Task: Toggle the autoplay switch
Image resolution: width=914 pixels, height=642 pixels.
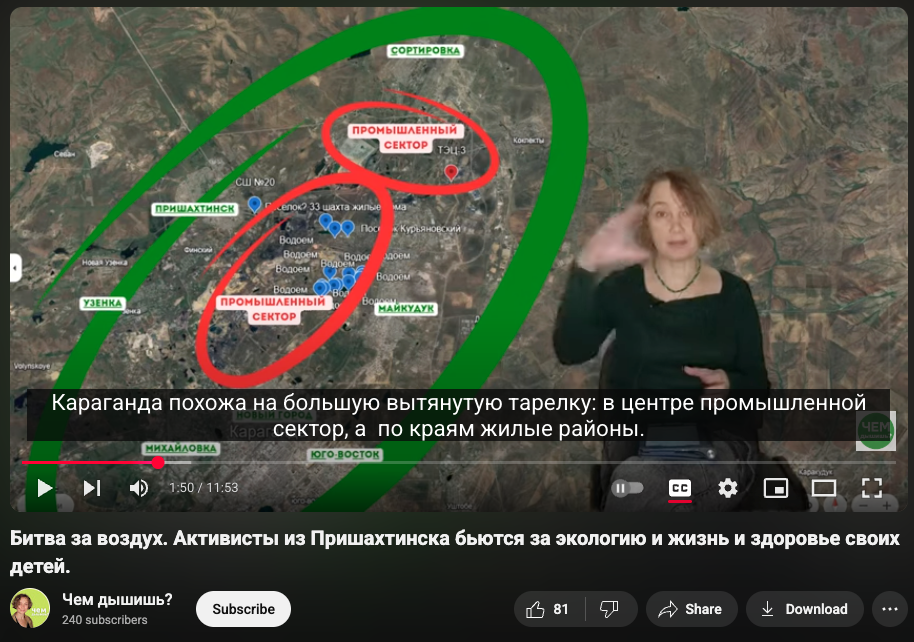Action: pos(627,487)
